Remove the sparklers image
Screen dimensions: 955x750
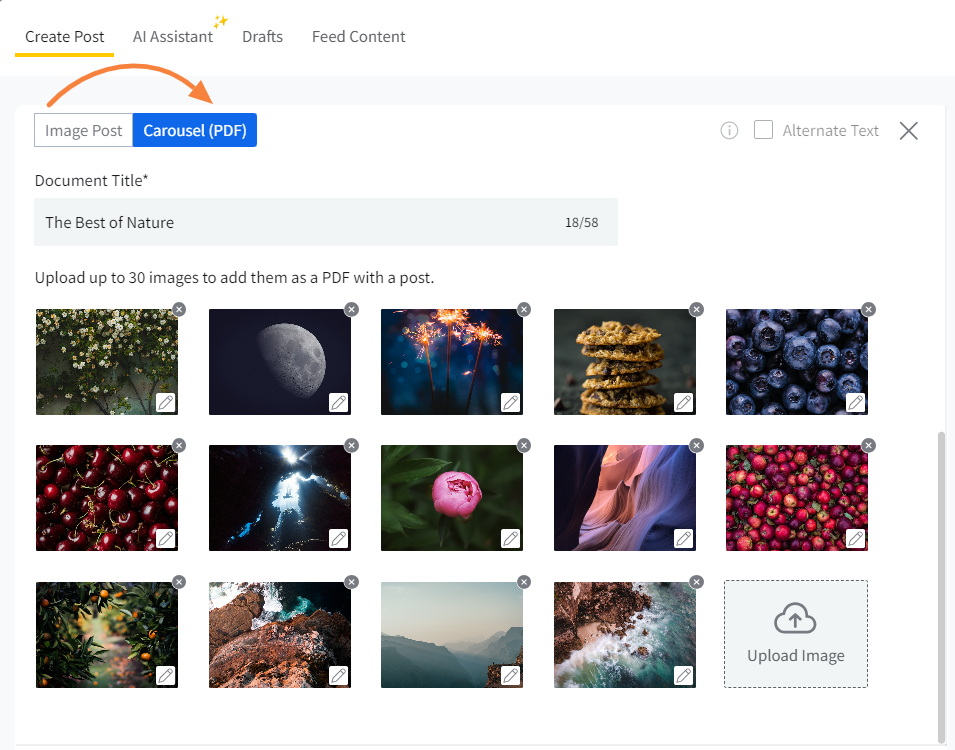(x=524, y=309)
